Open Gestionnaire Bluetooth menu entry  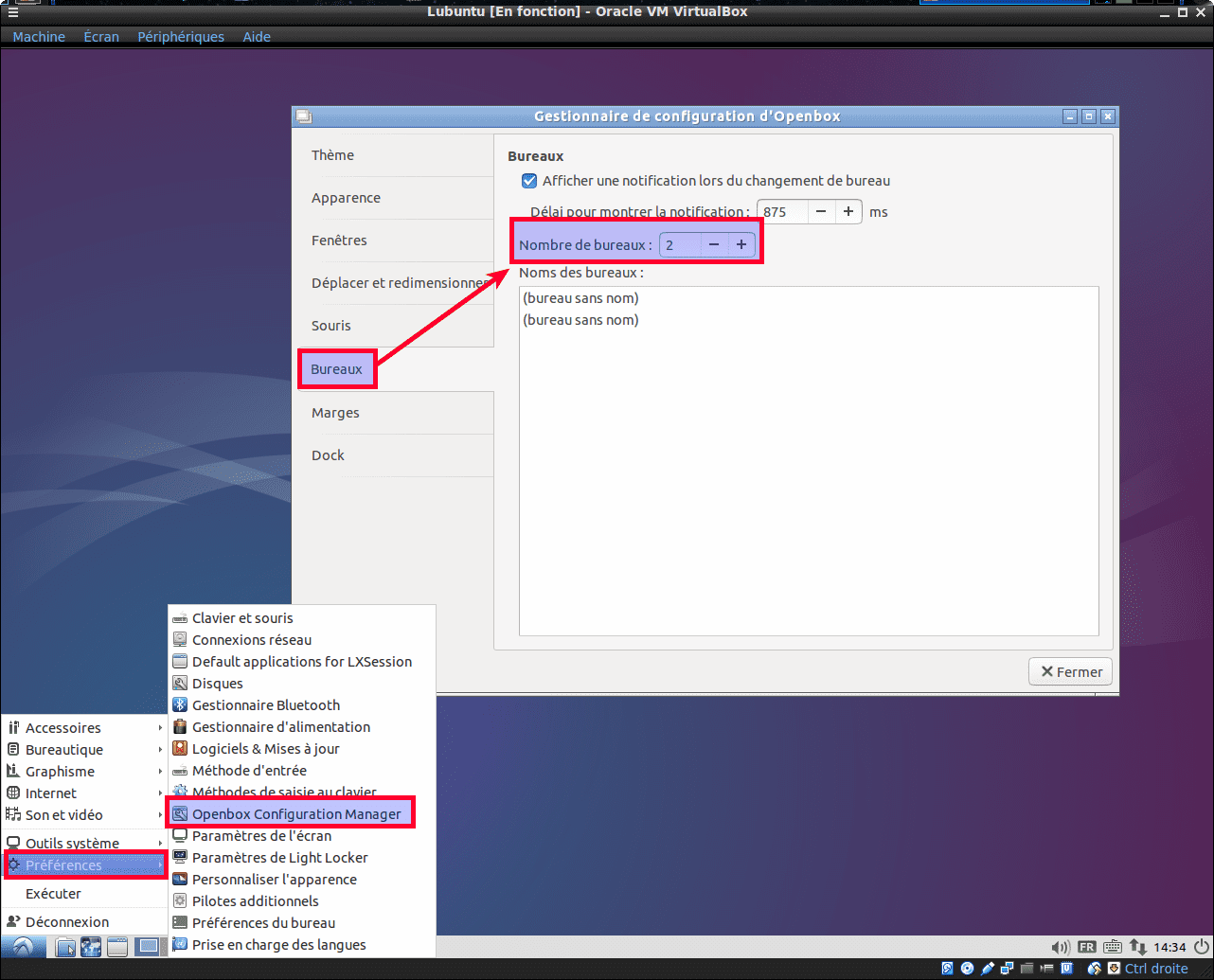click(302, 705)
